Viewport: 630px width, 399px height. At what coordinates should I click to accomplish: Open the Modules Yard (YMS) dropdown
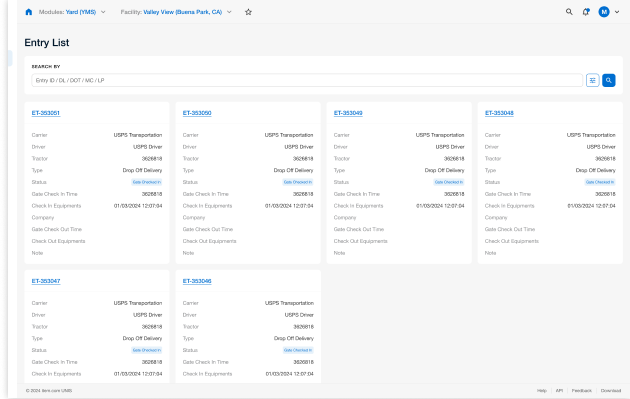72,12
